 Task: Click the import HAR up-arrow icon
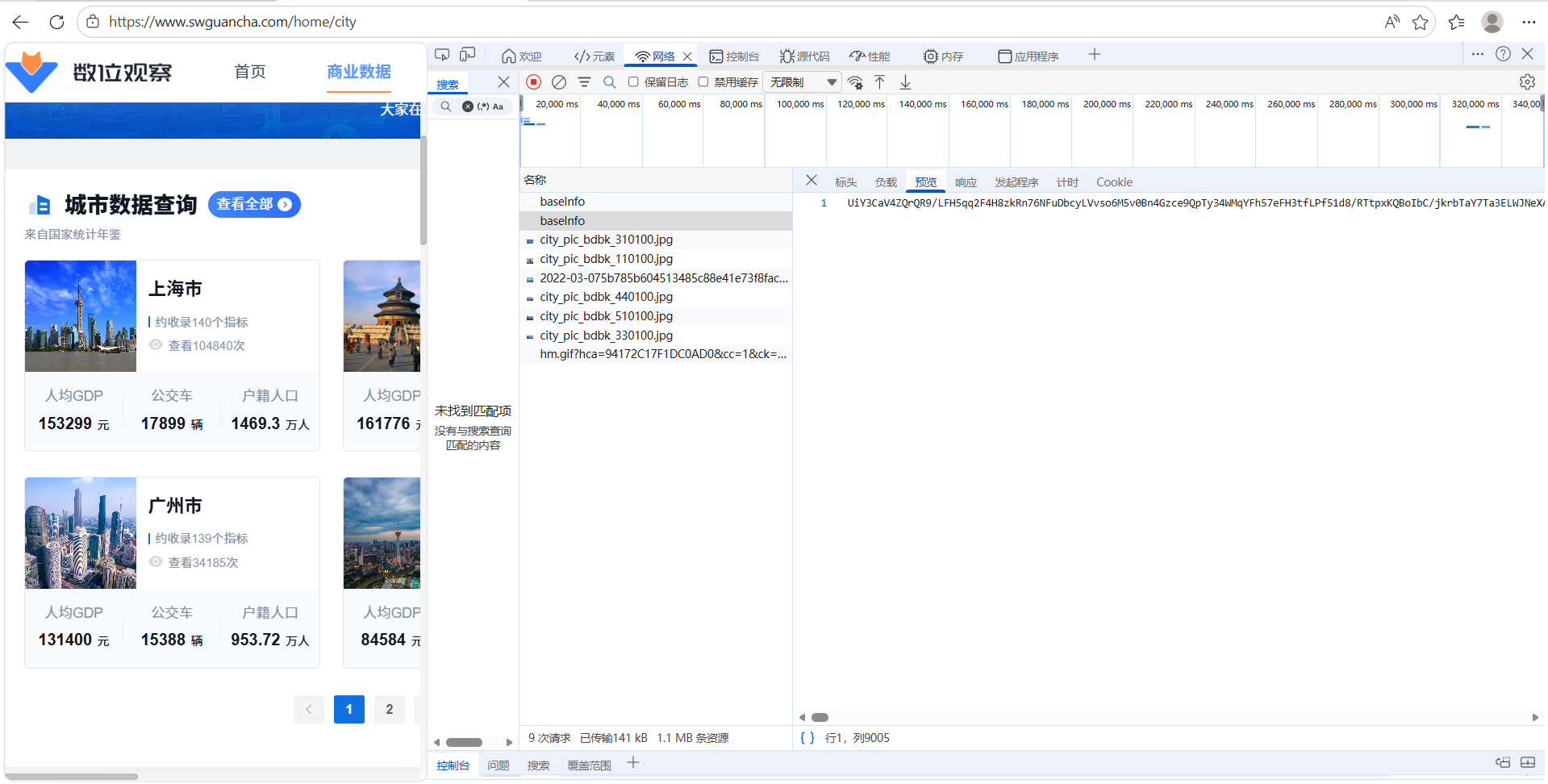(880, 82)
